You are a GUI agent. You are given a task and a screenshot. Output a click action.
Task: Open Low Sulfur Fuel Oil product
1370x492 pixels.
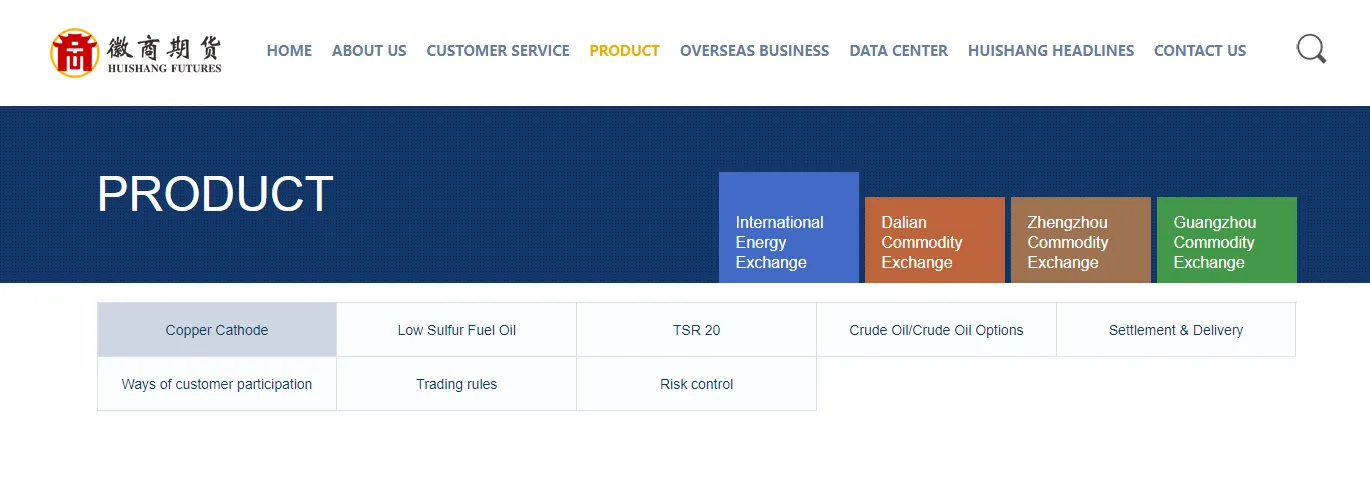point(457,330)
